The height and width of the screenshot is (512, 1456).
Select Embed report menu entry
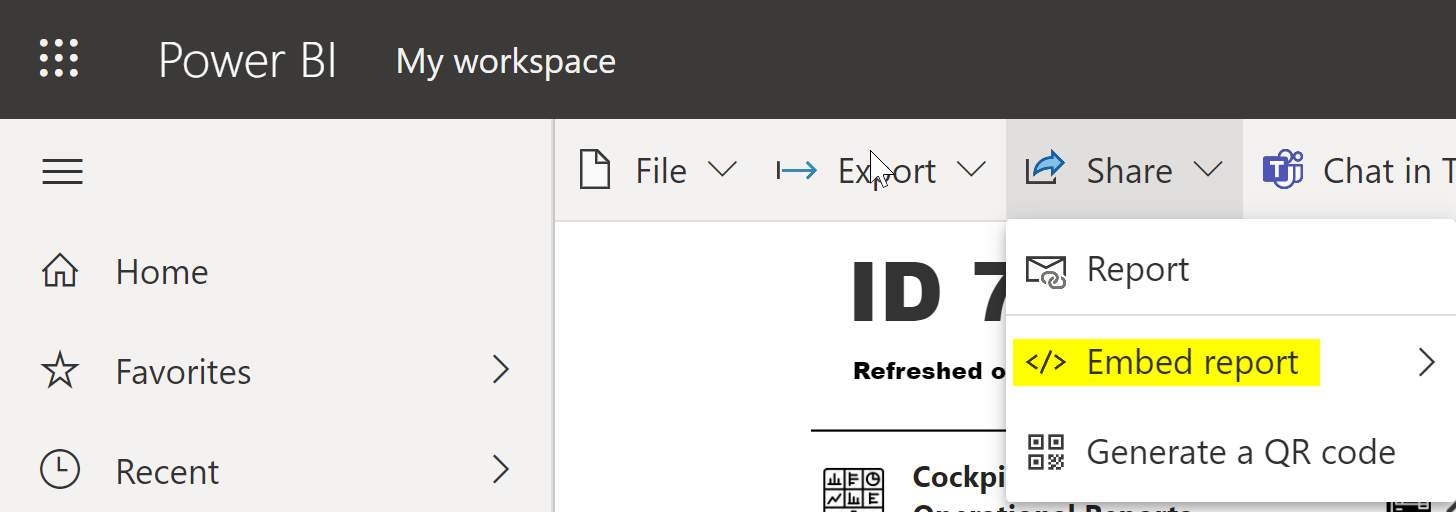[1231, 362]
